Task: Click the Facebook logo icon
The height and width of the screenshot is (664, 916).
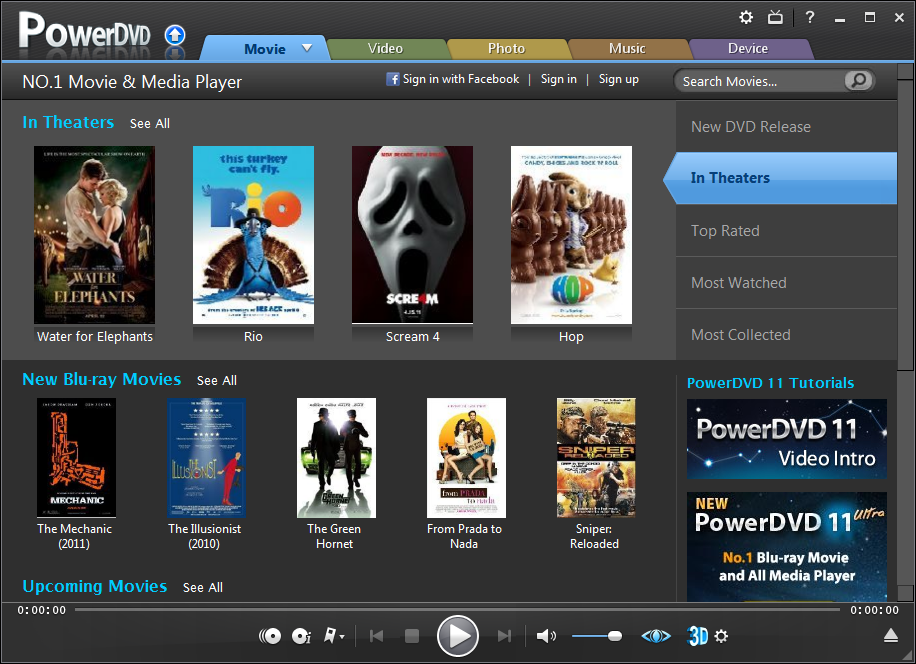Action: pos(393,79)
